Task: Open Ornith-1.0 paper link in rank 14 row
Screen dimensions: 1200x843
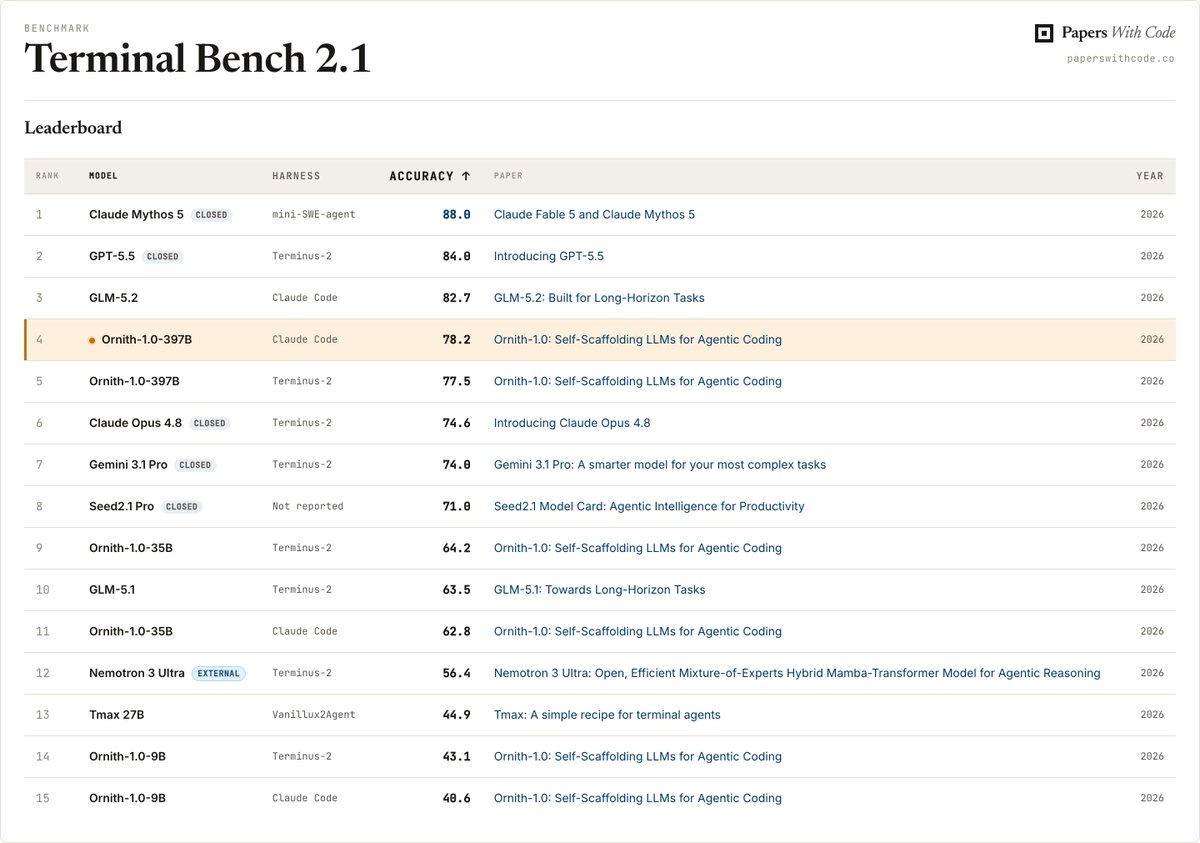Action: pos(638,757)
